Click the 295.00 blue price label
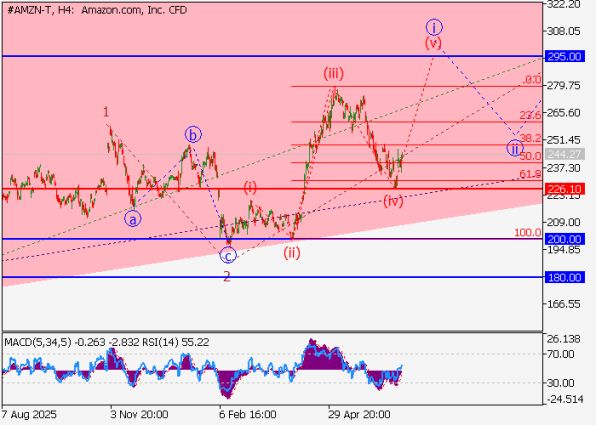Viewport: 596px width, 425px height. click(x=564, y=57)
